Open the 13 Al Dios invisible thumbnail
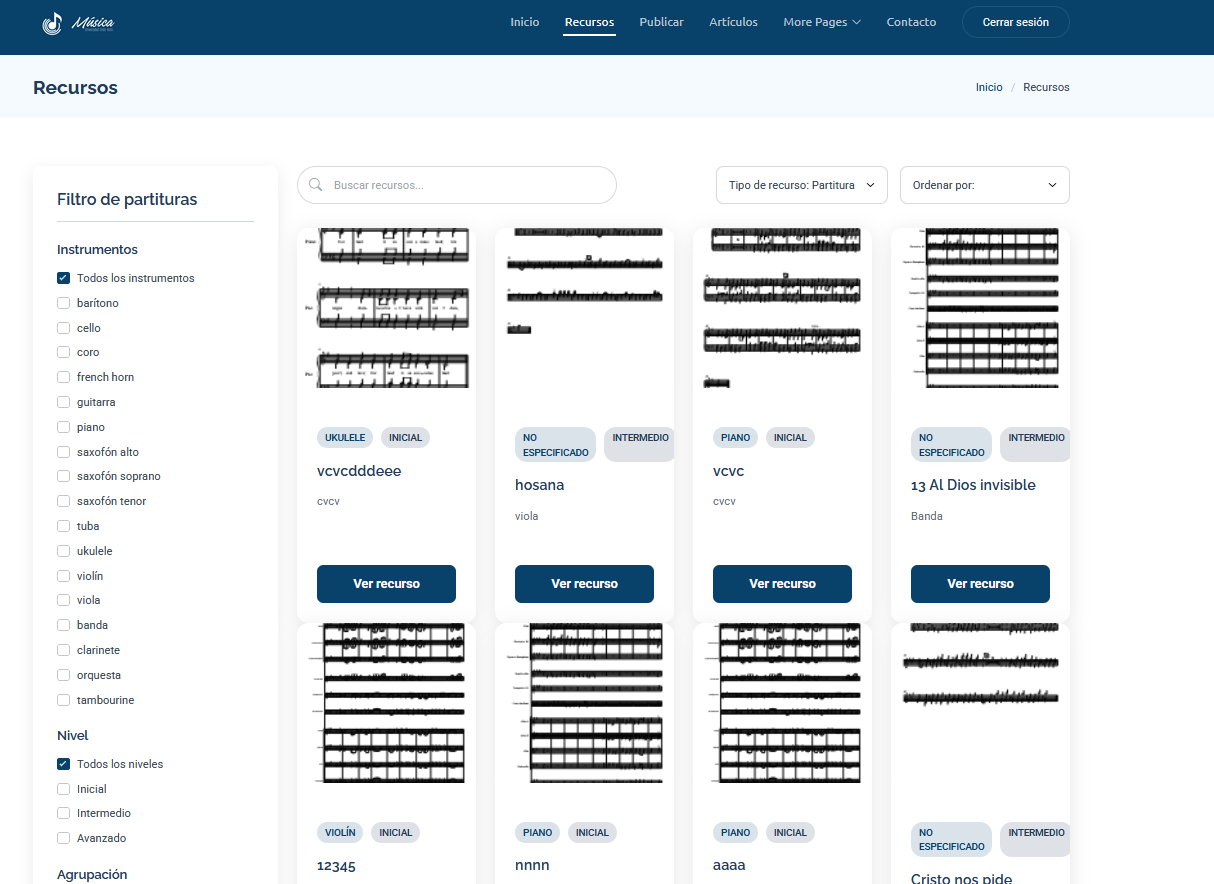This screenshot has height=884, width=1214. pyautogui.click(x=980, y=308)
